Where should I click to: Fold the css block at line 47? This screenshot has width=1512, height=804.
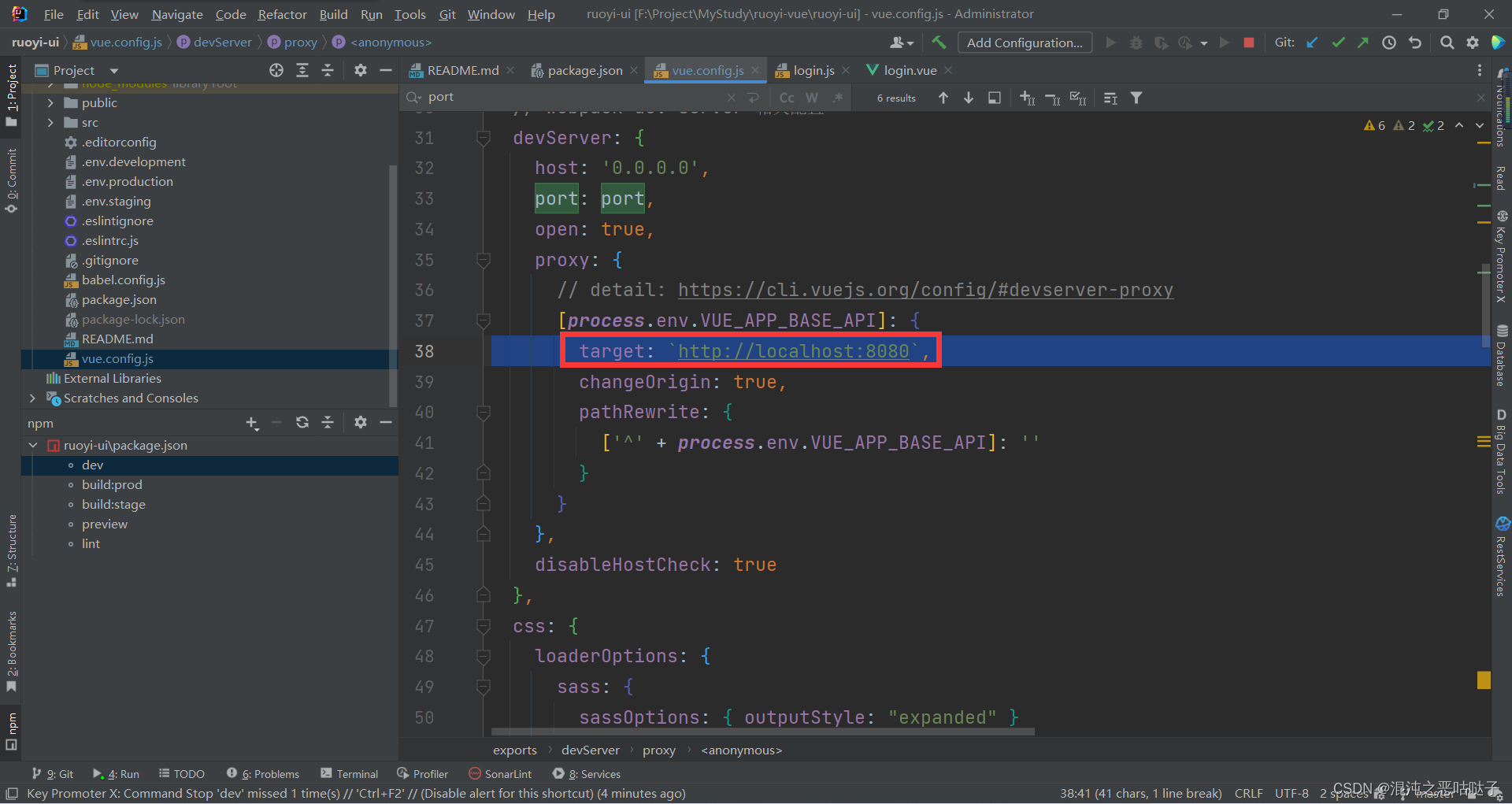(484, 626)
